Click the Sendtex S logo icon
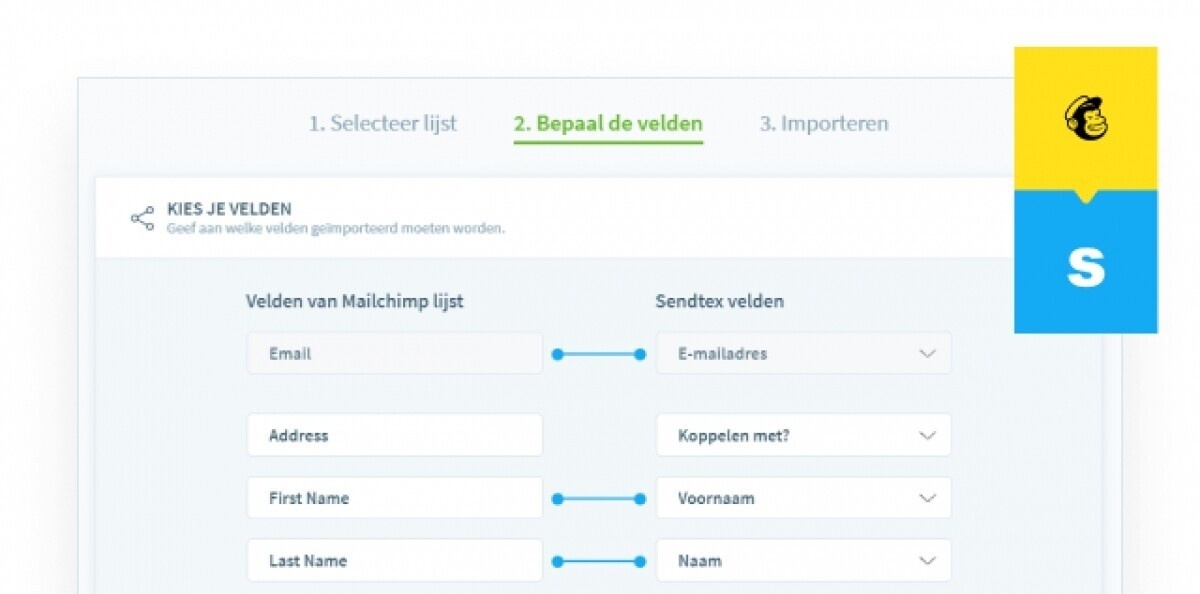 coord(1085,268)
